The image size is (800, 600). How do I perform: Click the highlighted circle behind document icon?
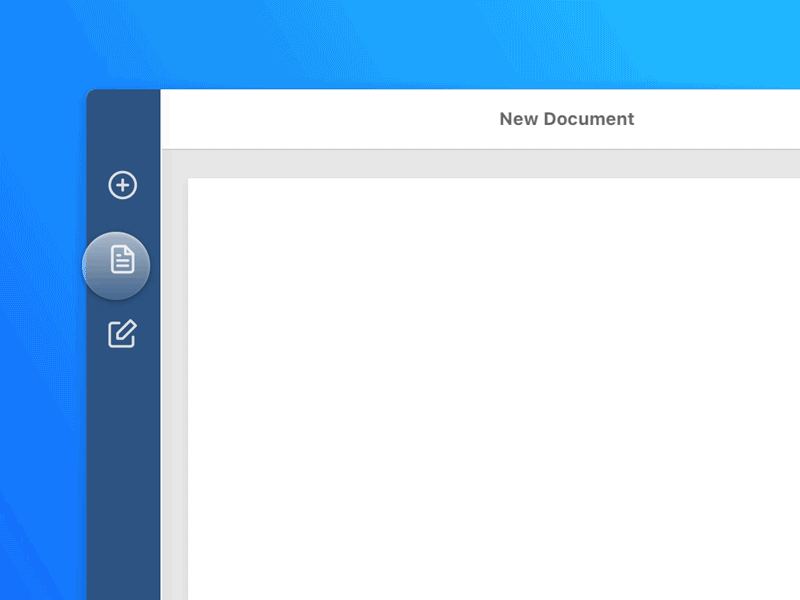coord(116,266)
